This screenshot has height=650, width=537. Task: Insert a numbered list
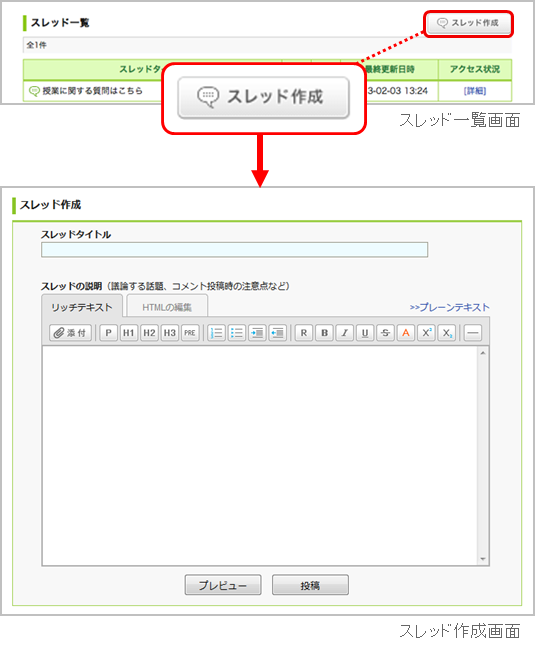tap(216, 333)
